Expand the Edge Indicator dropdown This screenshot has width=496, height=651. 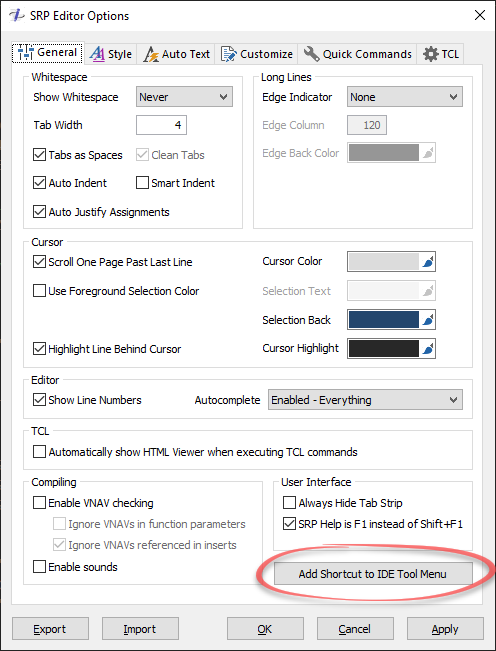pos(405,97)
